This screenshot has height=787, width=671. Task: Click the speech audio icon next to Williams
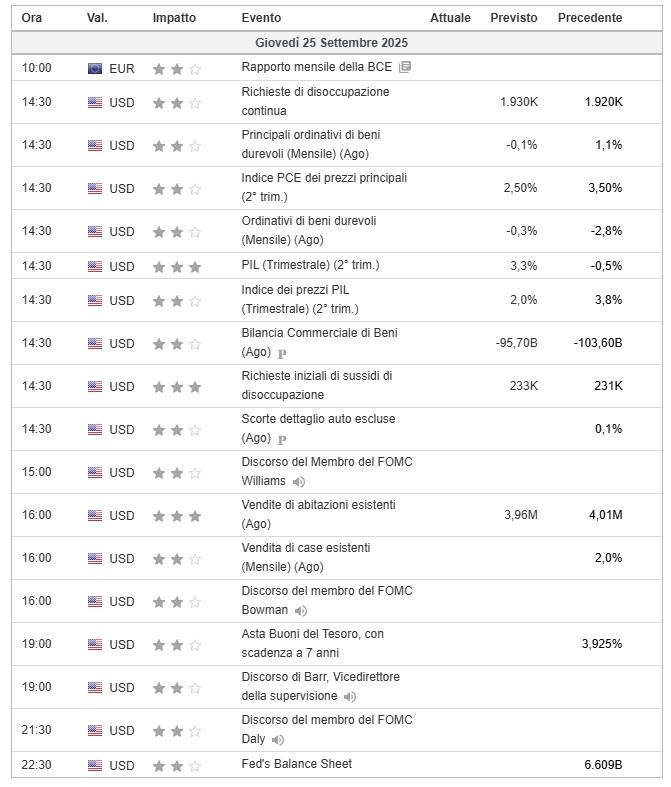point(299,482)
